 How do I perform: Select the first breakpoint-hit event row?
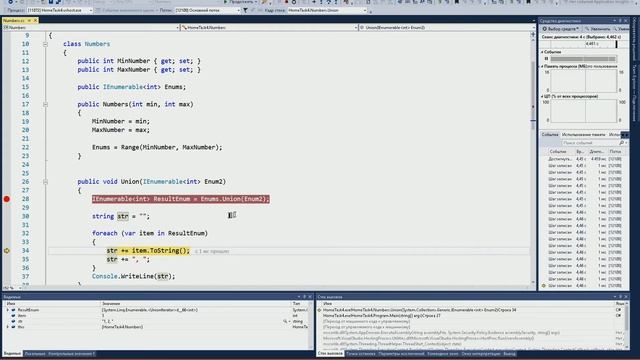click(x=585, y=159)
